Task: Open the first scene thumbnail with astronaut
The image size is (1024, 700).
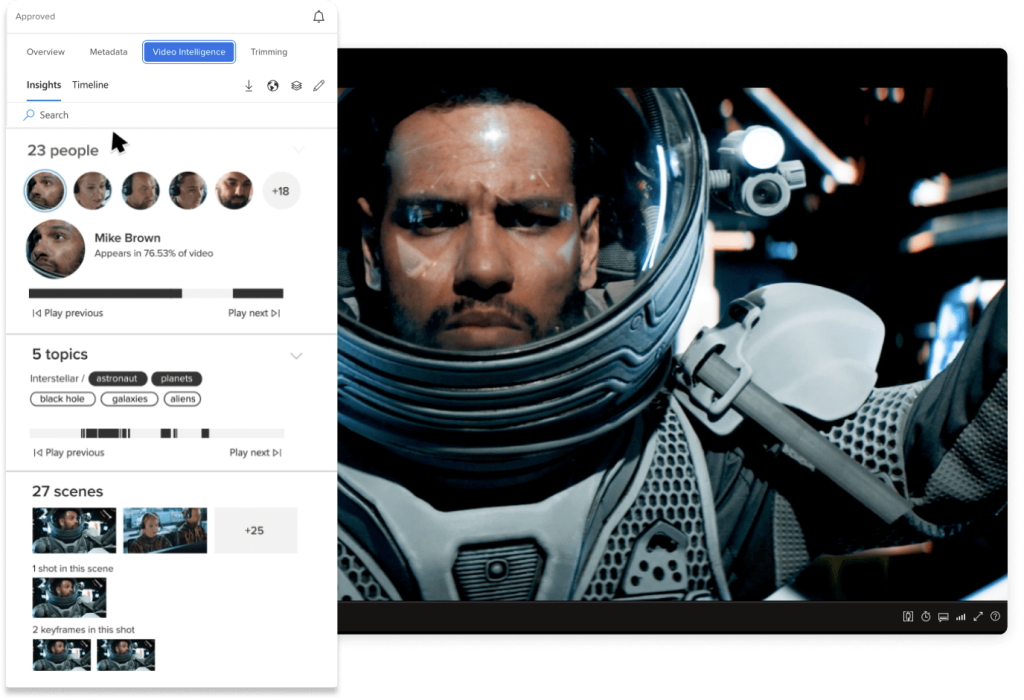Action: pos(74,530)
